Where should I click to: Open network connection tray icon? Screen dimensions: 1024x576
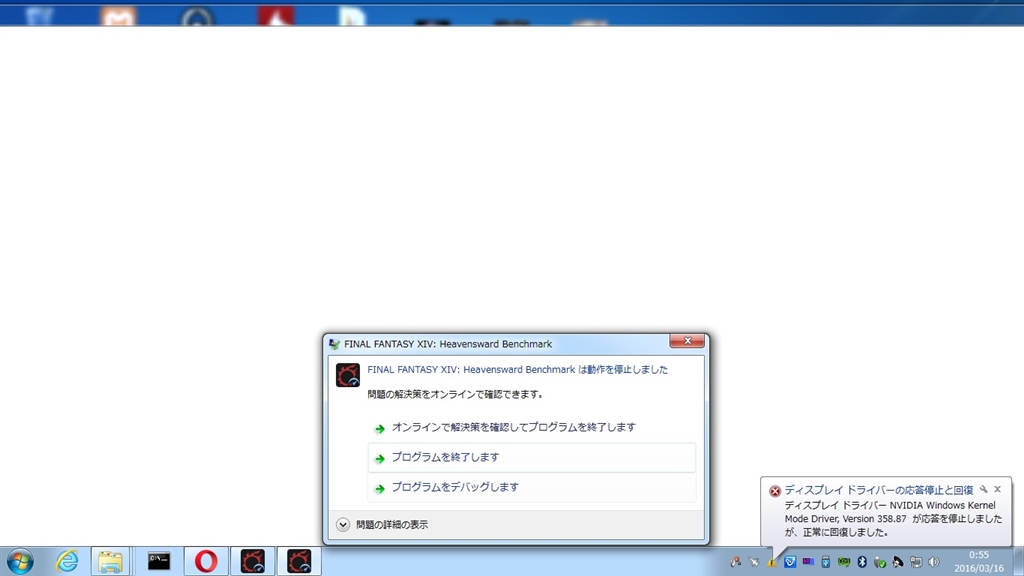916,562
